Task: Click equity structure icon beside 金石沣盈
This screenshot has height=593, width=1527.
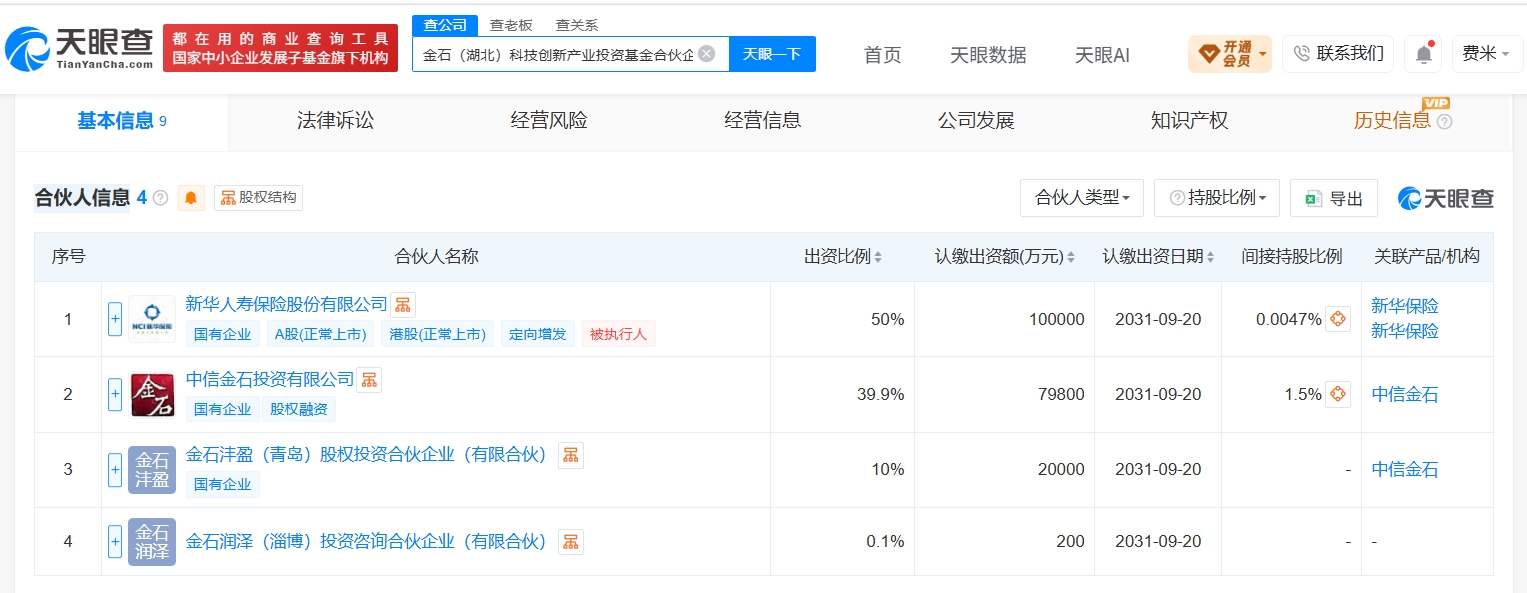Action: (570, 456)
